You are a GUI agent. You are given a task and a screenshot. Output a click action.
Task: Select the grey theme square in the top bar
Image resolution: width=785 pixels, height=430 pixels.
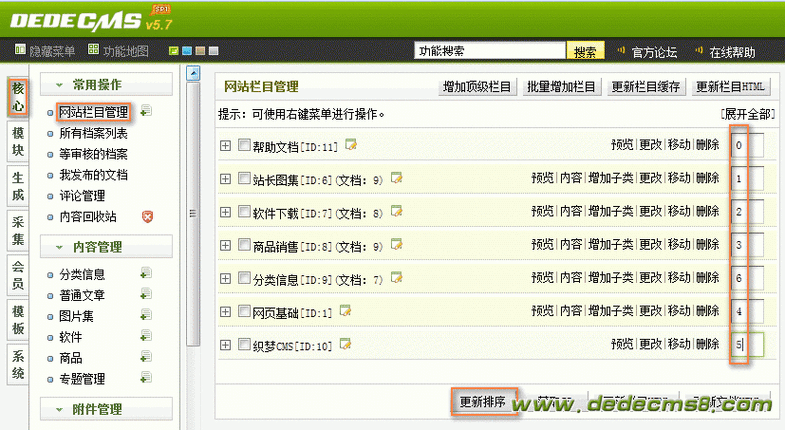[214, 51]
